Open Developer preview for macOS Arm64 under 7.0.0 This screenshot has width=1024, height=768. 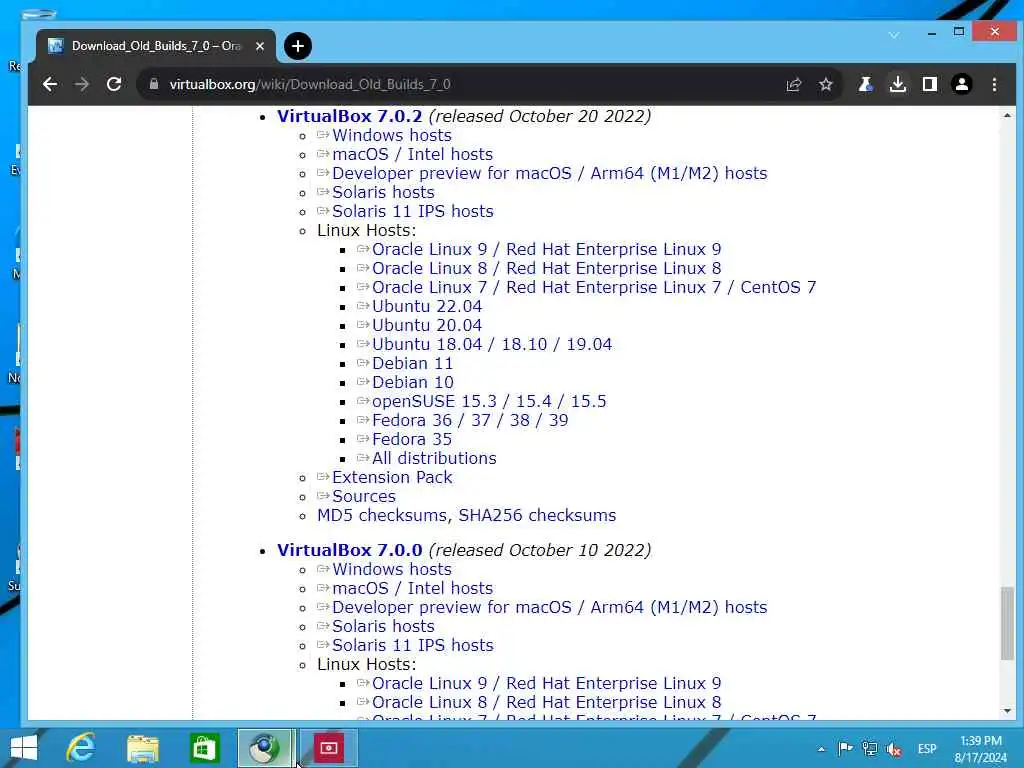pyautogui.click(x=549, y=607)
